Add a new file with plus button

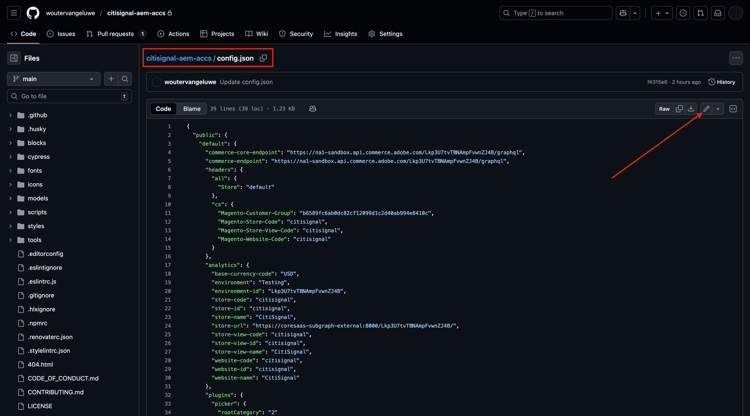(x=111, y=79)
